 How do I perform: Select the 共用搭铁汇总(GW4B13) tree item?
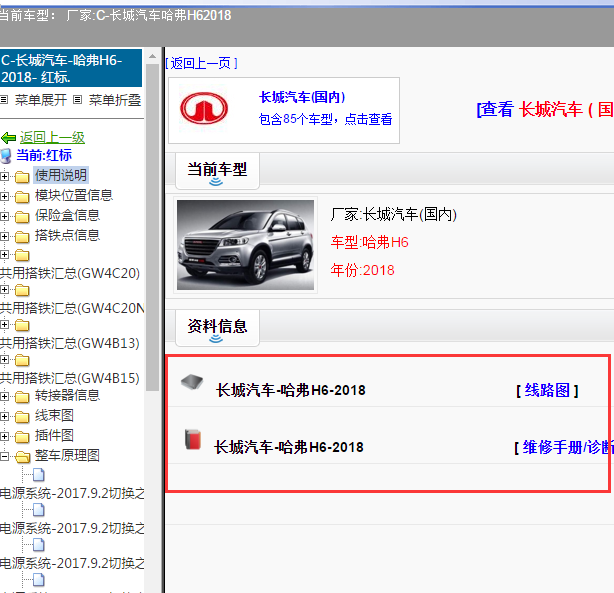(x=70, y=343)
